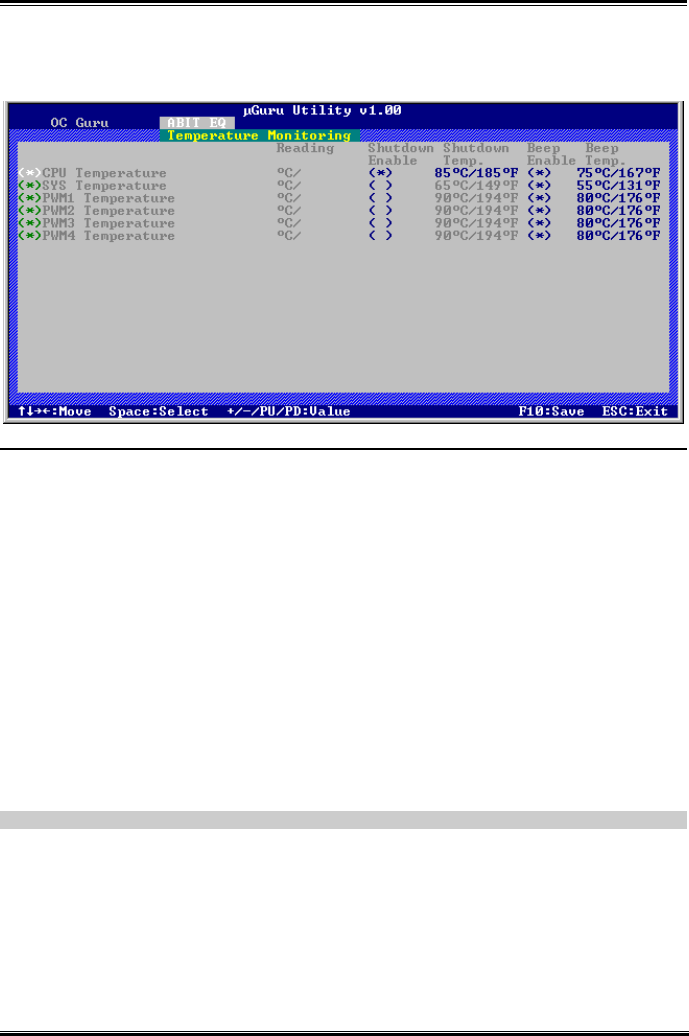Enable Shutdown for PWM2 Temperature
Viewport: 689px width, 1036px height.
click(x=381, y=211)
